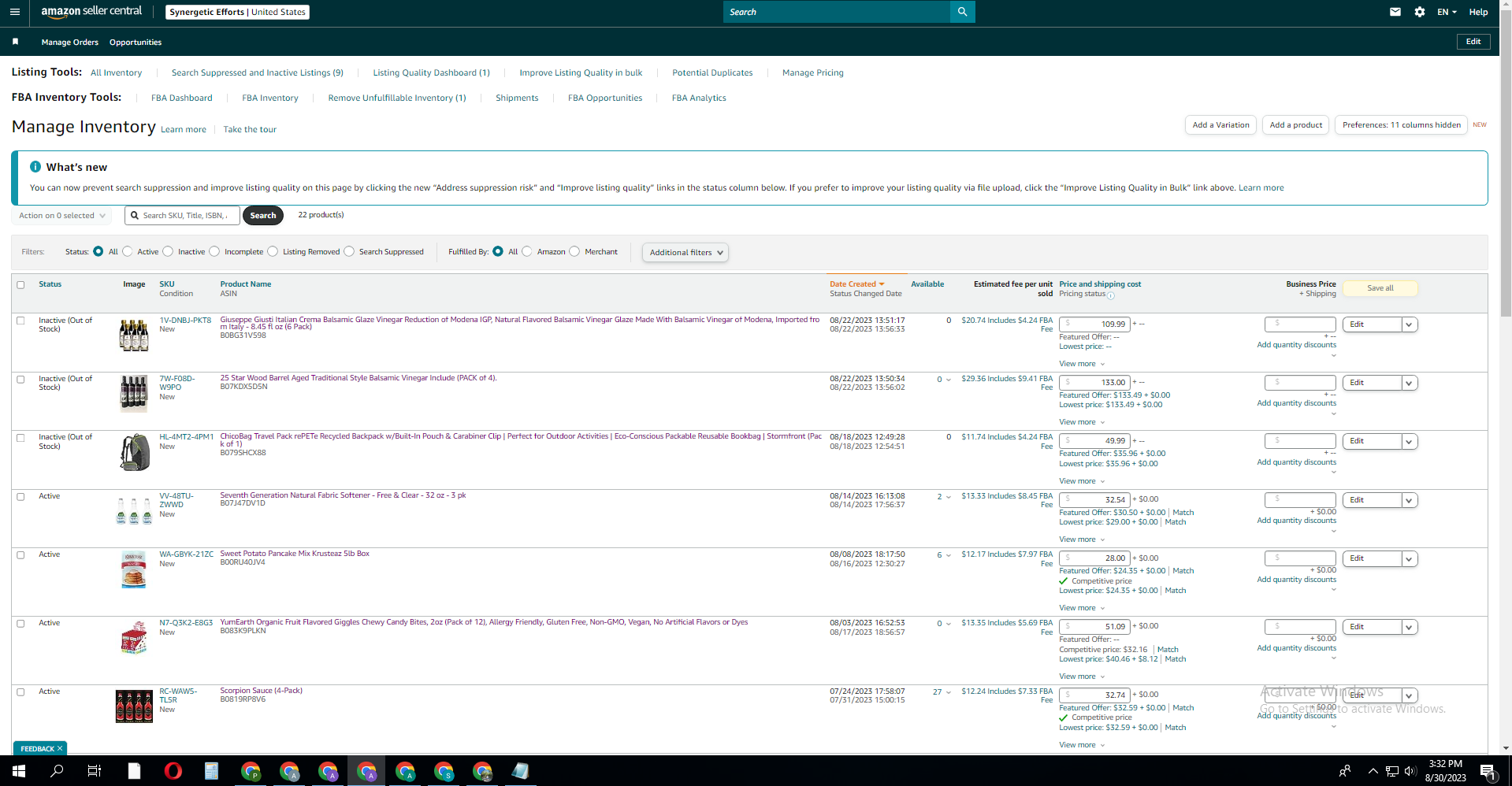Open Chrome profile P on taskbar
The image size is (1512, 786).
pyautogui.click(x=251, y=771)
